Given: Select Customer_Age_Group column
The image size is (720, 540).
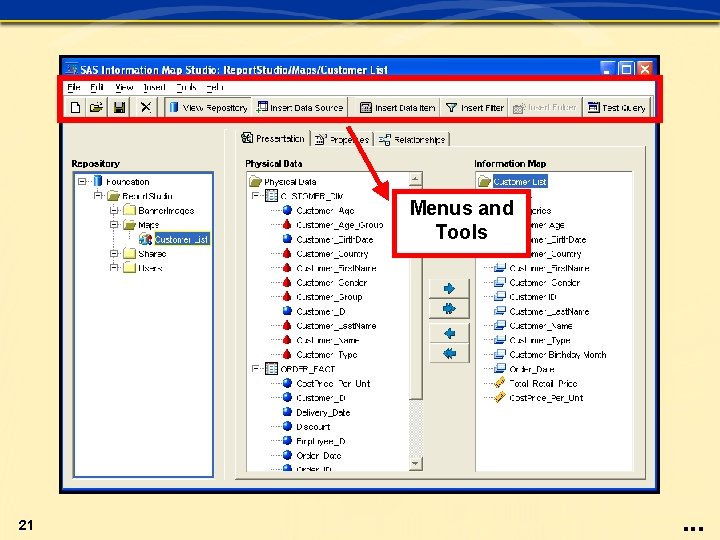Looking at the screenshot, I should point(339,225).
